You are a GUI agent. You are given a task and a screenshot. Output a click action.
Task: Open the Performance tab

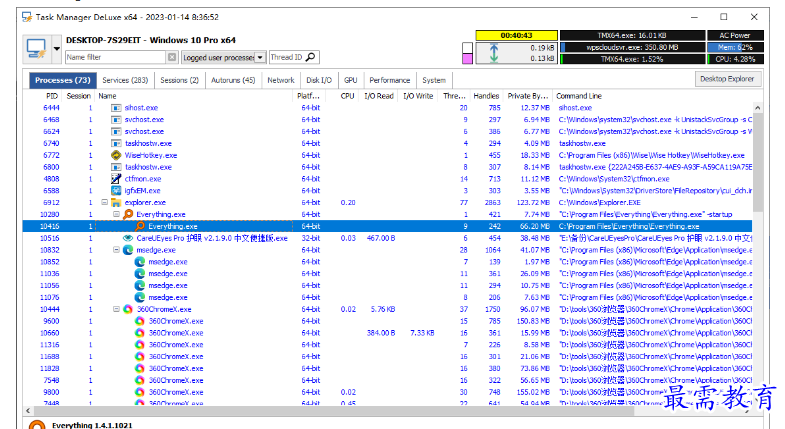[x=389, y=80]
